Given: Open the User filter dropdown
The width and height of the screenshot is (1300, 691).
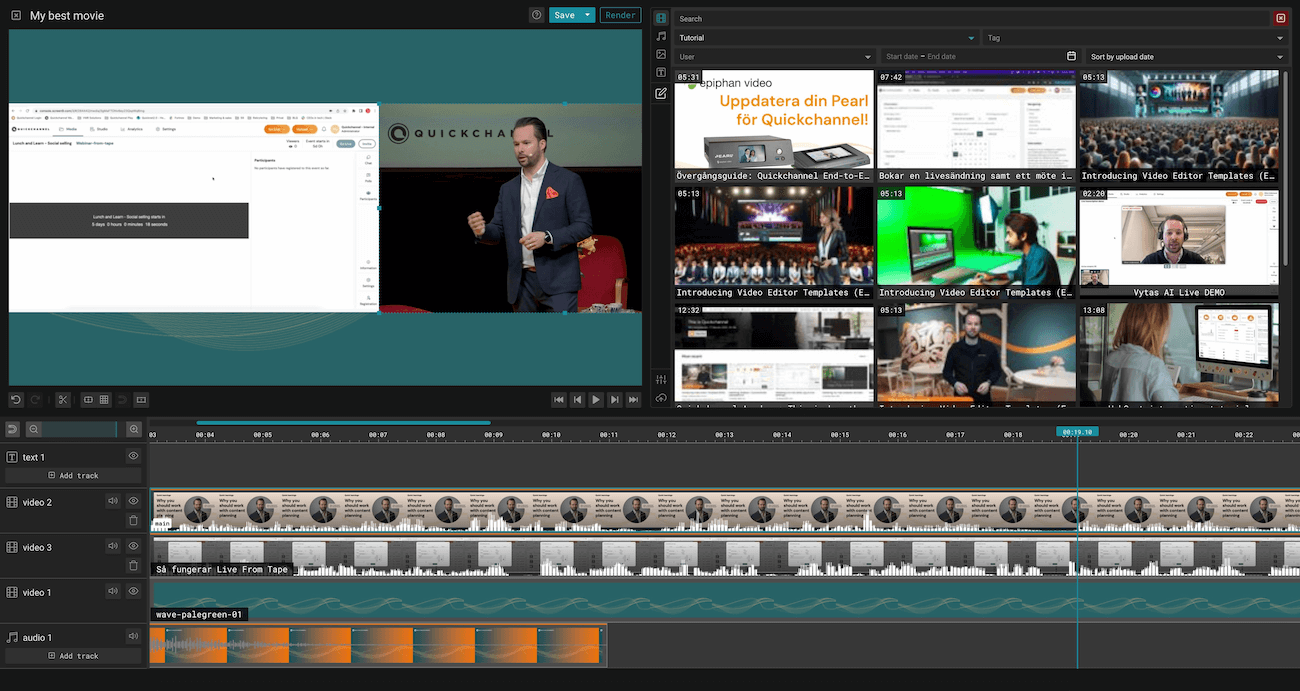Looking at the screenshot, I should tap(775, 57).
